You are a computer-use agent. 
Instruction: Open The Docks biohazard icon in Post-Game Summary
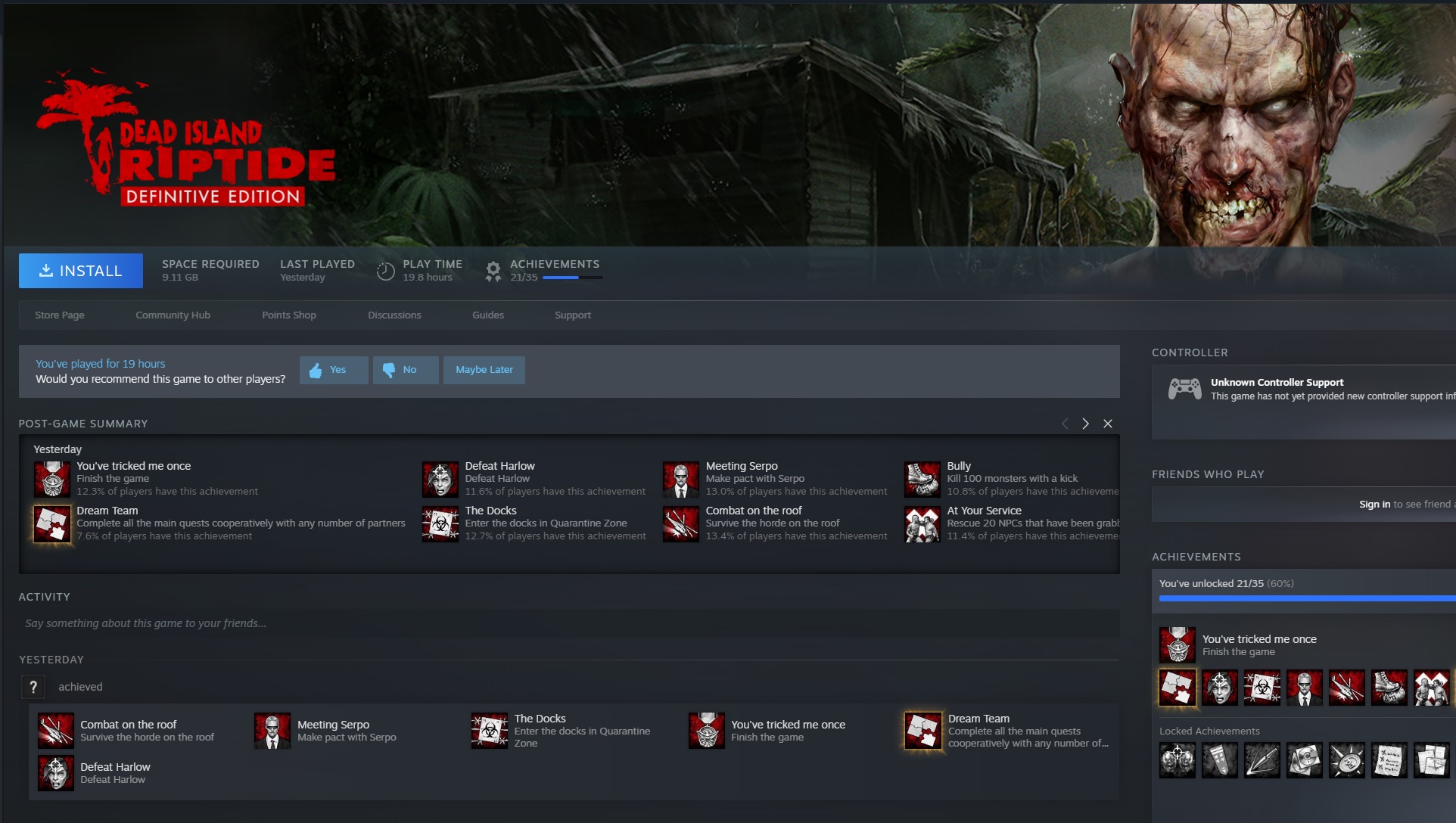(440, 524)
